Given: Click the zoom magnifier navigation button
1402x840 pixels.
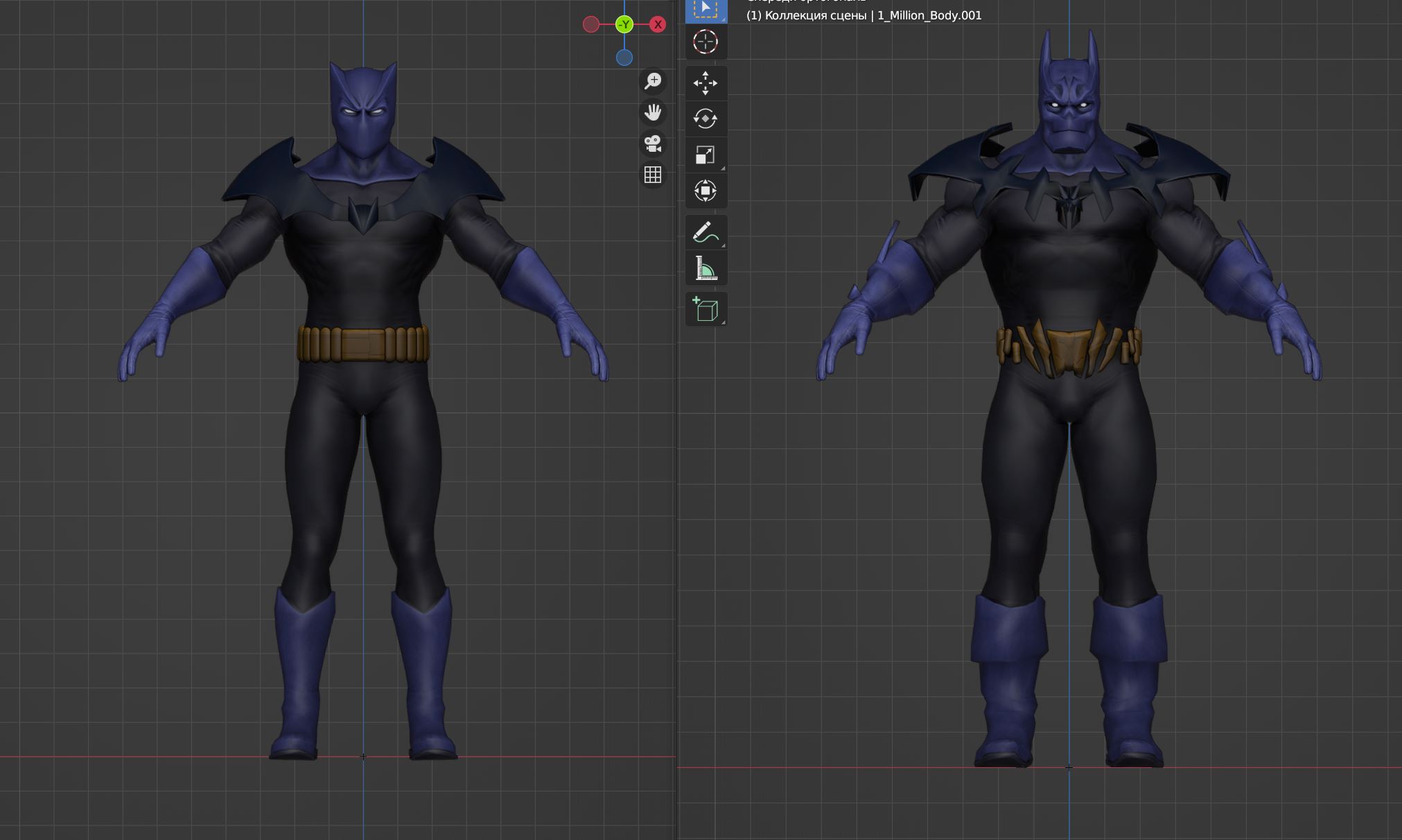Looking at the screenshot, I should (x=653, y=81).
